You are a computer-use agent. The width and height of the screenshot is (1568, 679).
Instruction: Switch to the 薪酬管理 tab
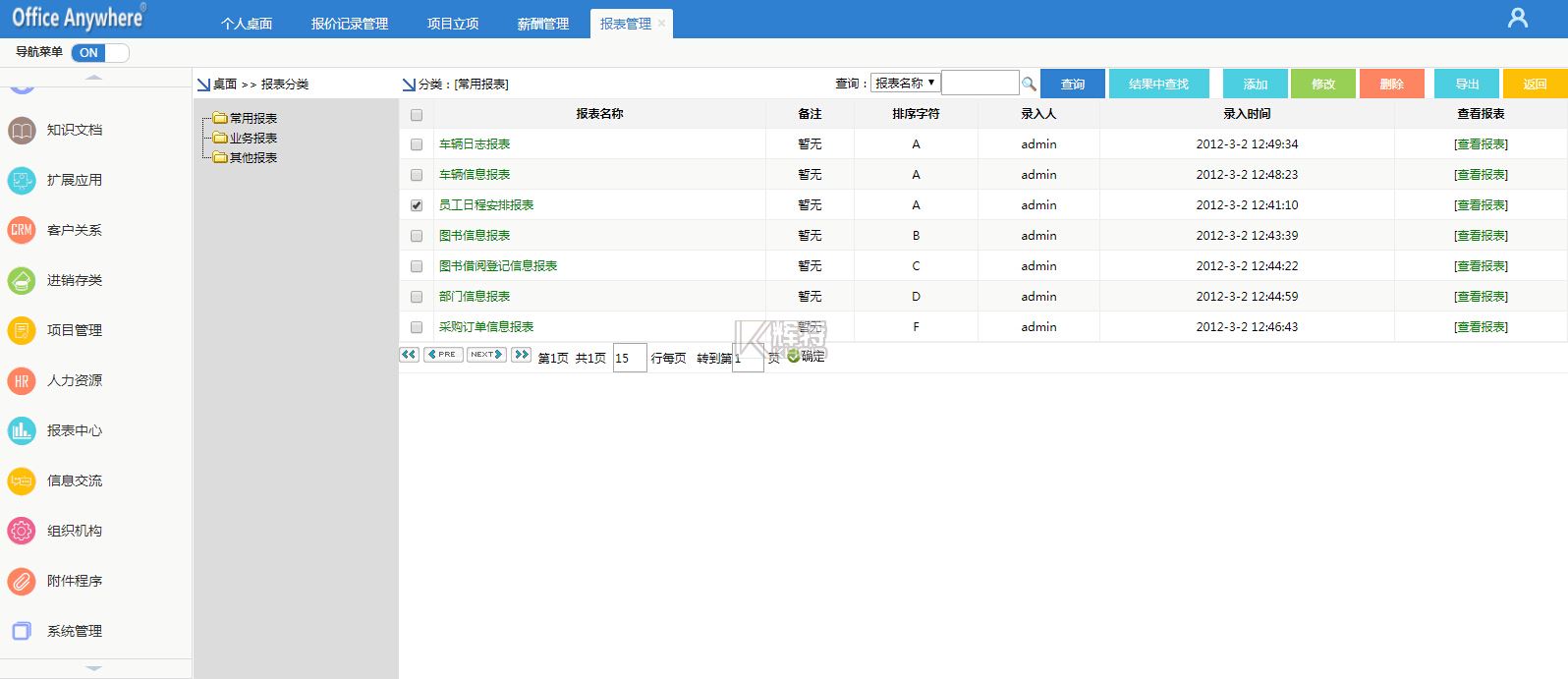(543, 24)
